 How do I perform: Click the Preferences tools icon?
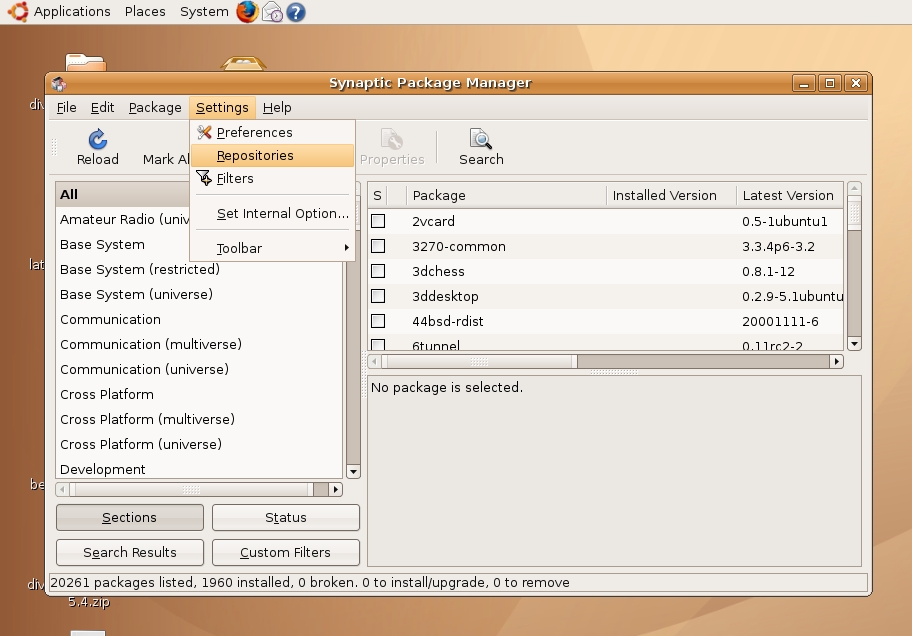[x=204, y=132]
